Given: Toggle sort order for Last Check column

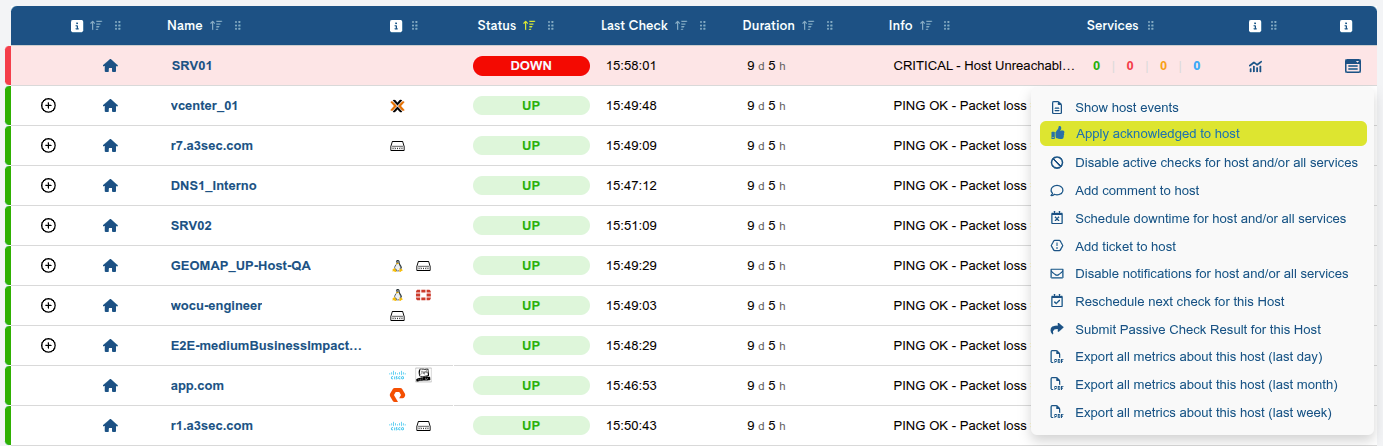Looking at the screenshot, I should point(680,26).
